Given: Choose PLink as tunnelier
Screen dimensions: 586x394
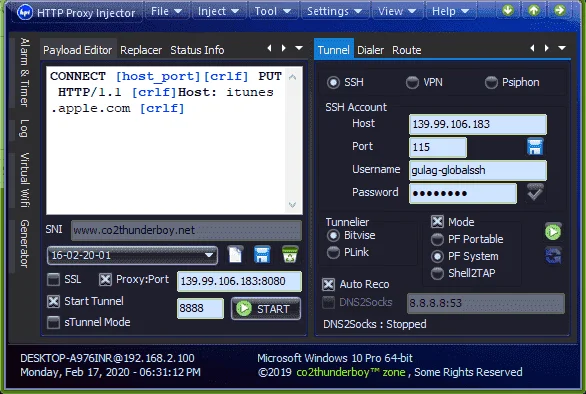Looking at the screenshot, I should click(348, 252).
